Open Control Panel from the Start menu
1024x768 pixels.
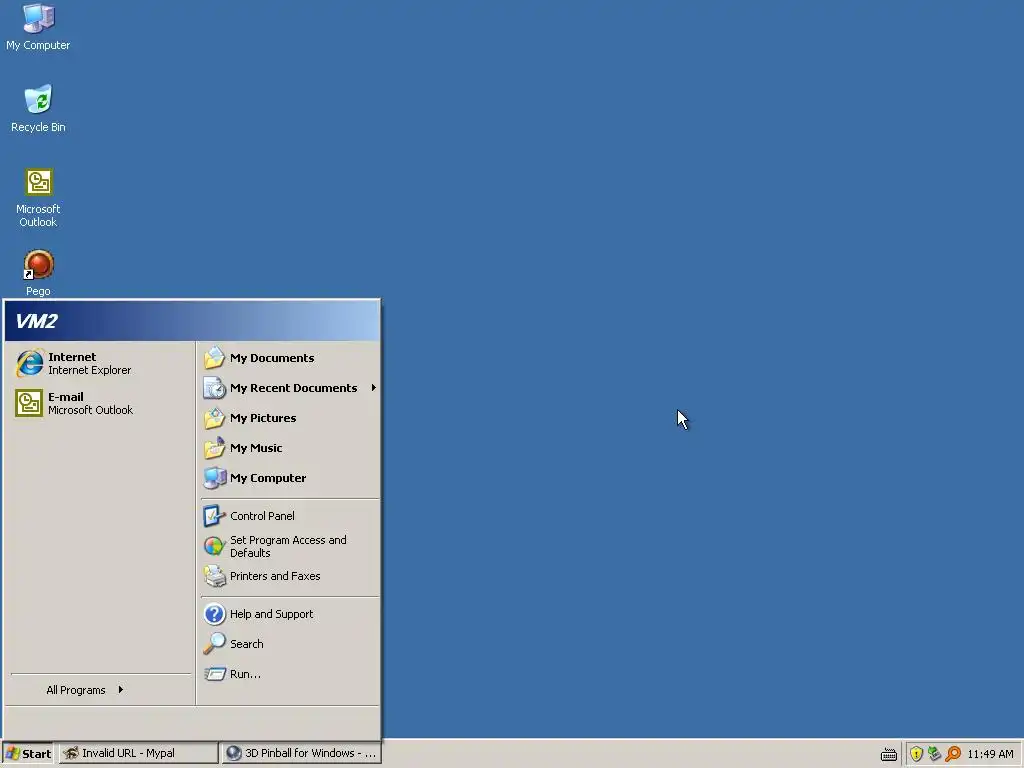tap(289, 516)
